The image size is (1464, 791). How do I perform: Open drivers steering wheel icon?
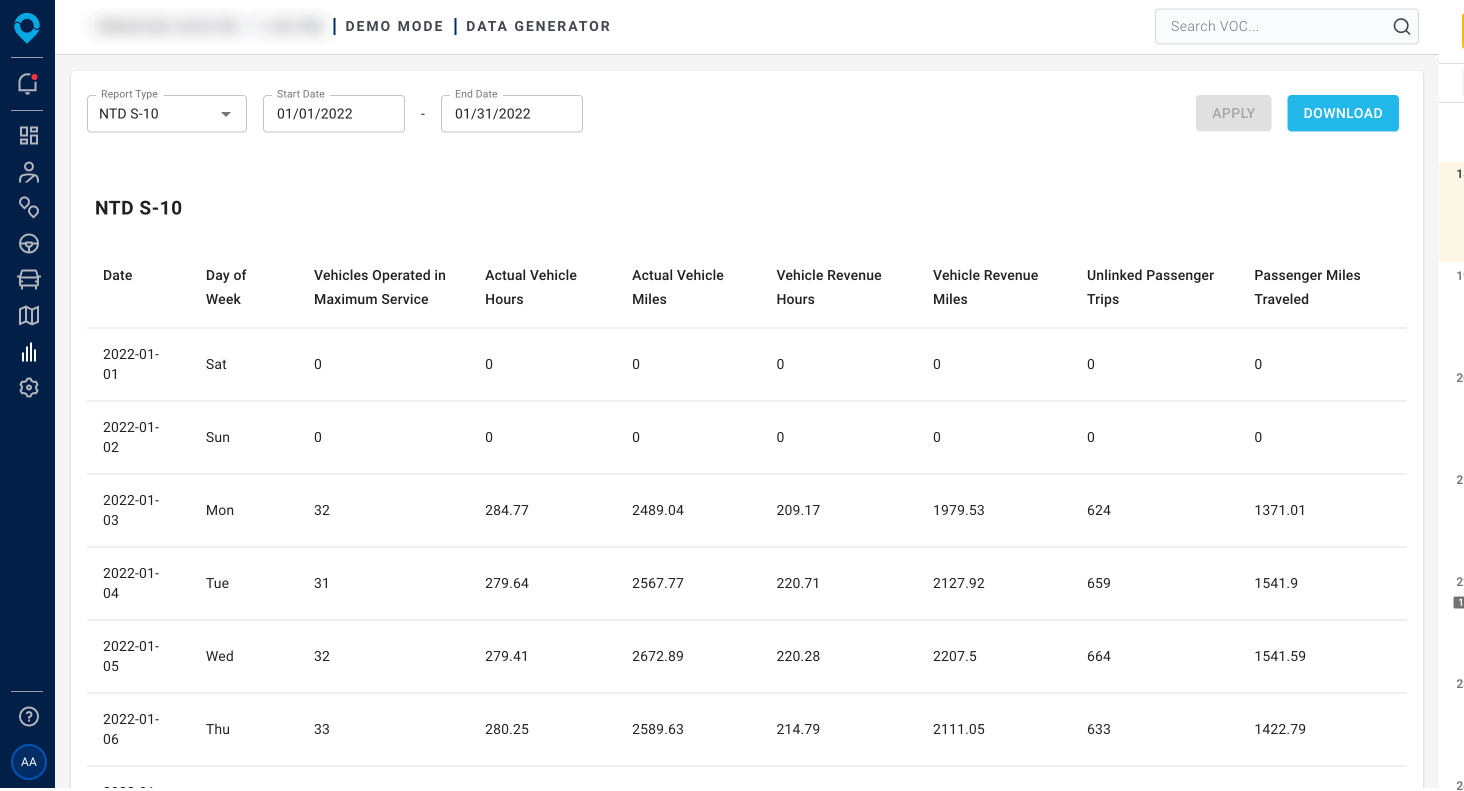pyautogui.click(x=28, y=244)
